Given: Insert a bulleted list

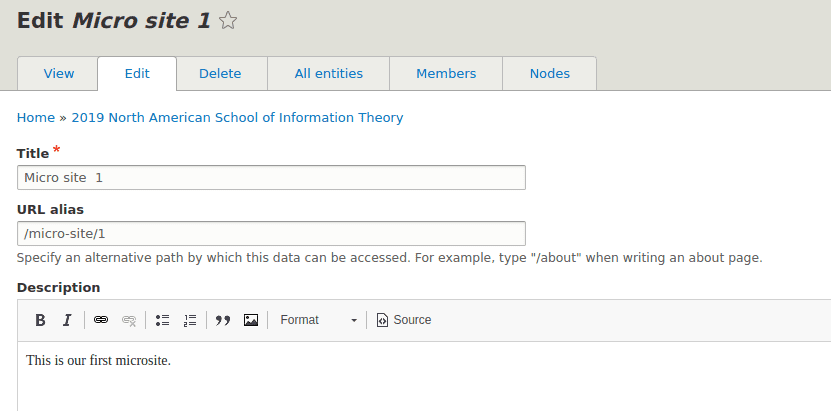Looking at the screenshot, I should [x=162, y=320].
